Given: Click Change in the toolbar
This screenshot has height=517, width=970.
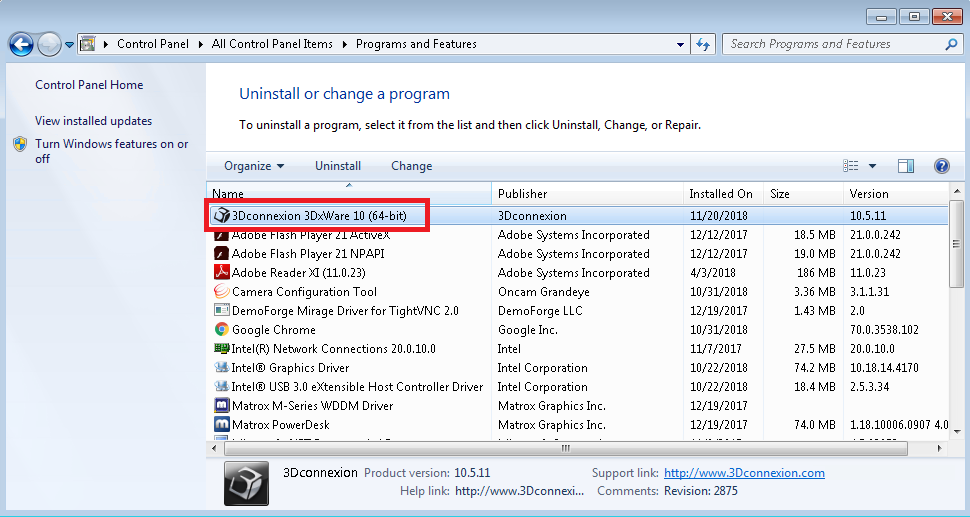Looking at the screenshot, I should click(411, 166).
